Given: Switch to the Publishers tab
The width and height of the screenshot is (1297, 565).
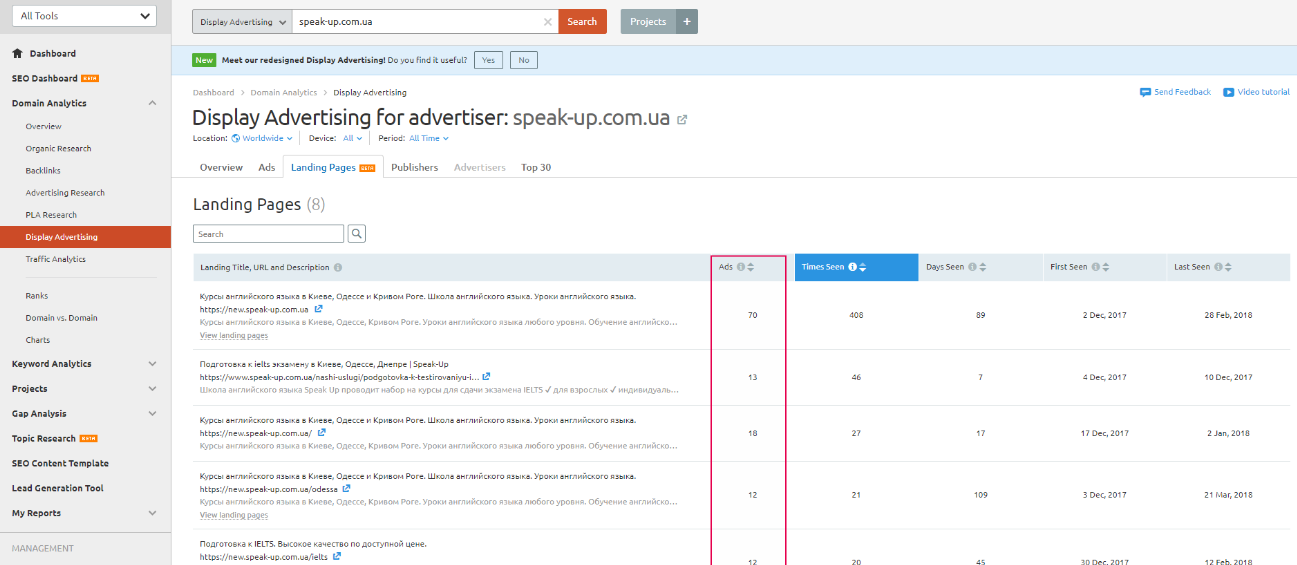Looking at the screenshot, I should point(415,167).
